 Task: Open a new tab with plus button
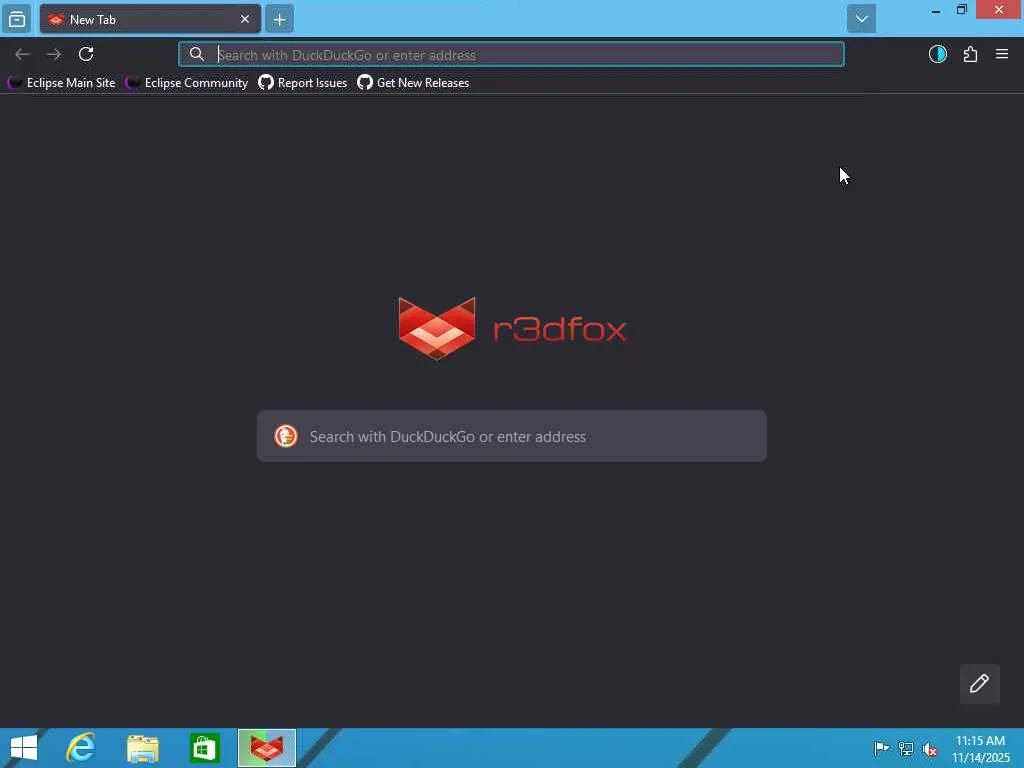(x=280, y=20)
